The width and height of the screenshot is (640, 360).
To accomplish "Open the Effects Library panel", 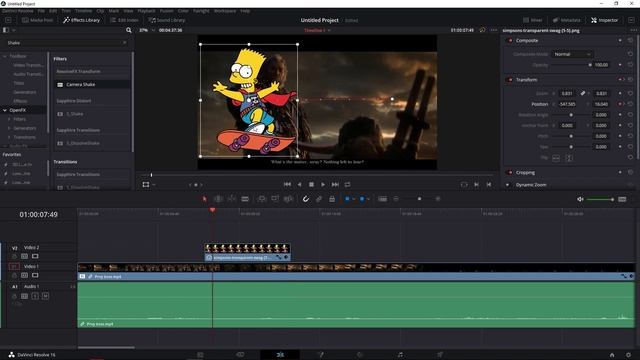I will pos(81,20).
